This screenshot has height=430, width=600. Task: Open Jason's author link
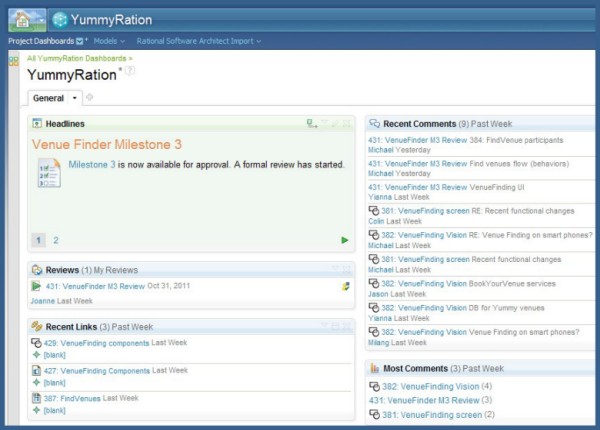378,294
